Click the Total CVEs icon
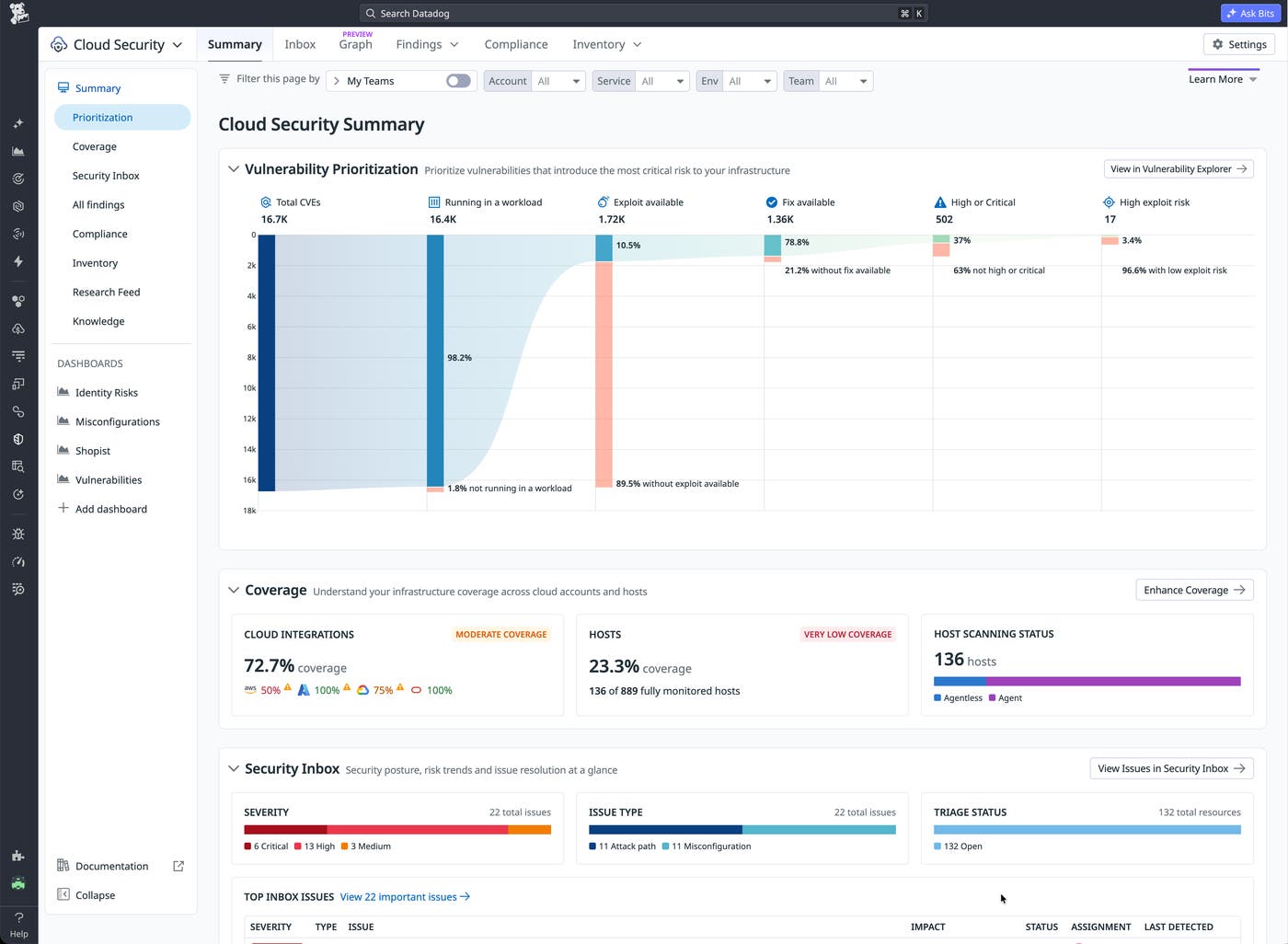The width and height of the screenshot is (1288, 944). pos(266,202)
